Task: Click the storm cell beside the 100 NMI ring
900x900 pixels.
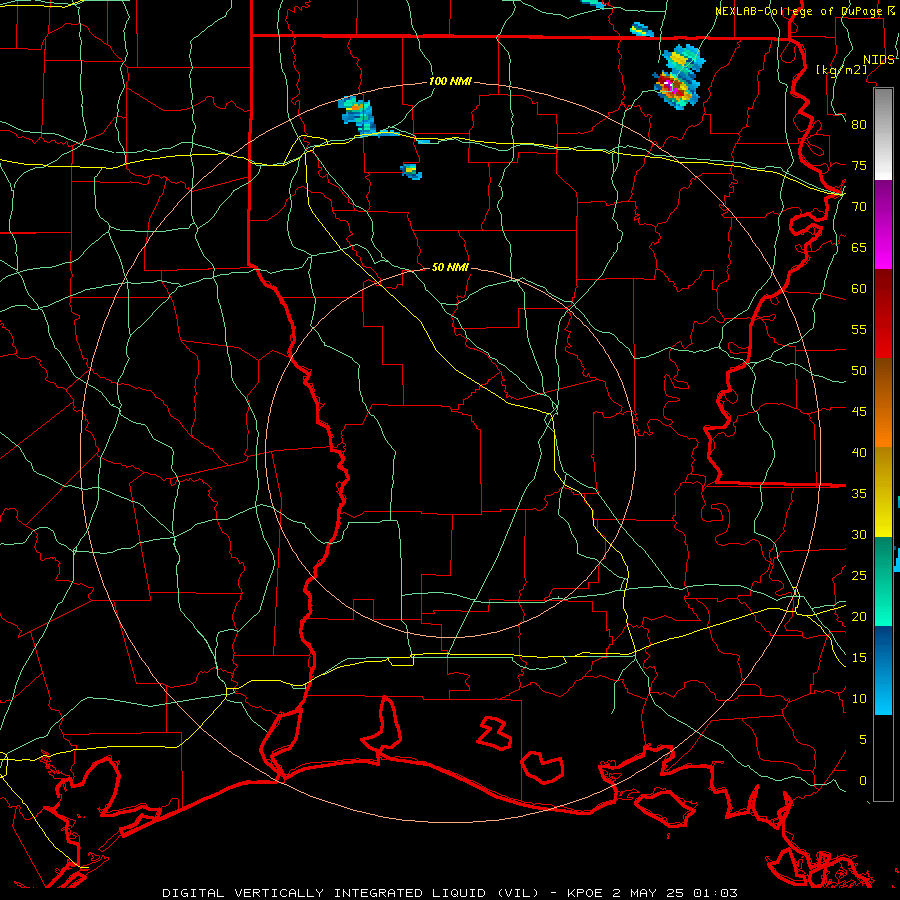Action: point(358,116)
